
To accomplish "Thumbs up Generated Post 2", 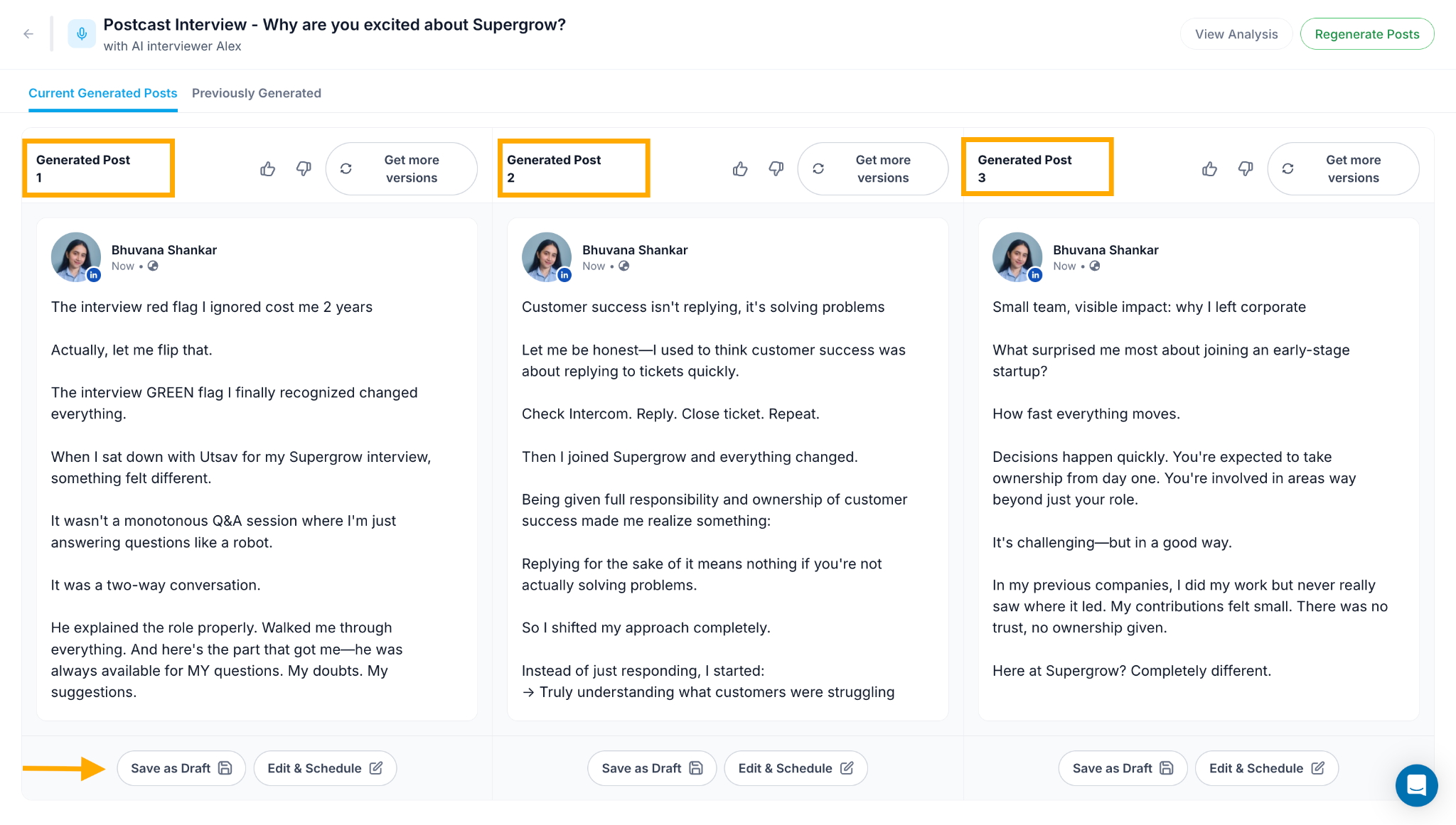I will tap(740, 169).
